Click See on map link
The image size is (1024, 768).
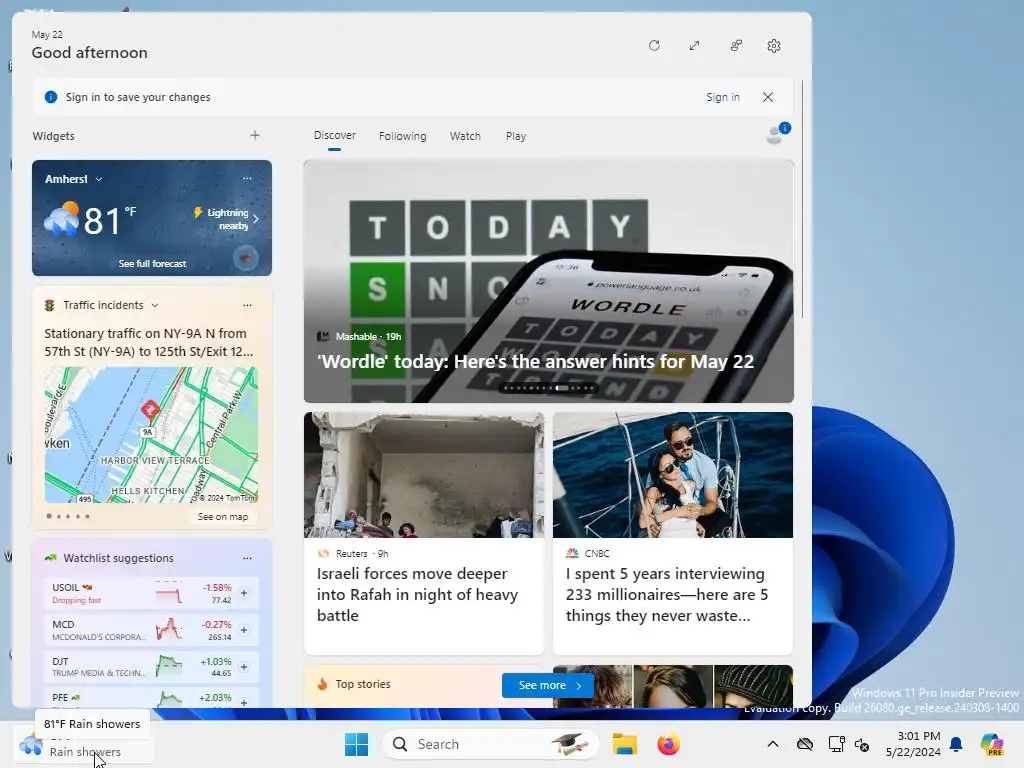[223, 517]
